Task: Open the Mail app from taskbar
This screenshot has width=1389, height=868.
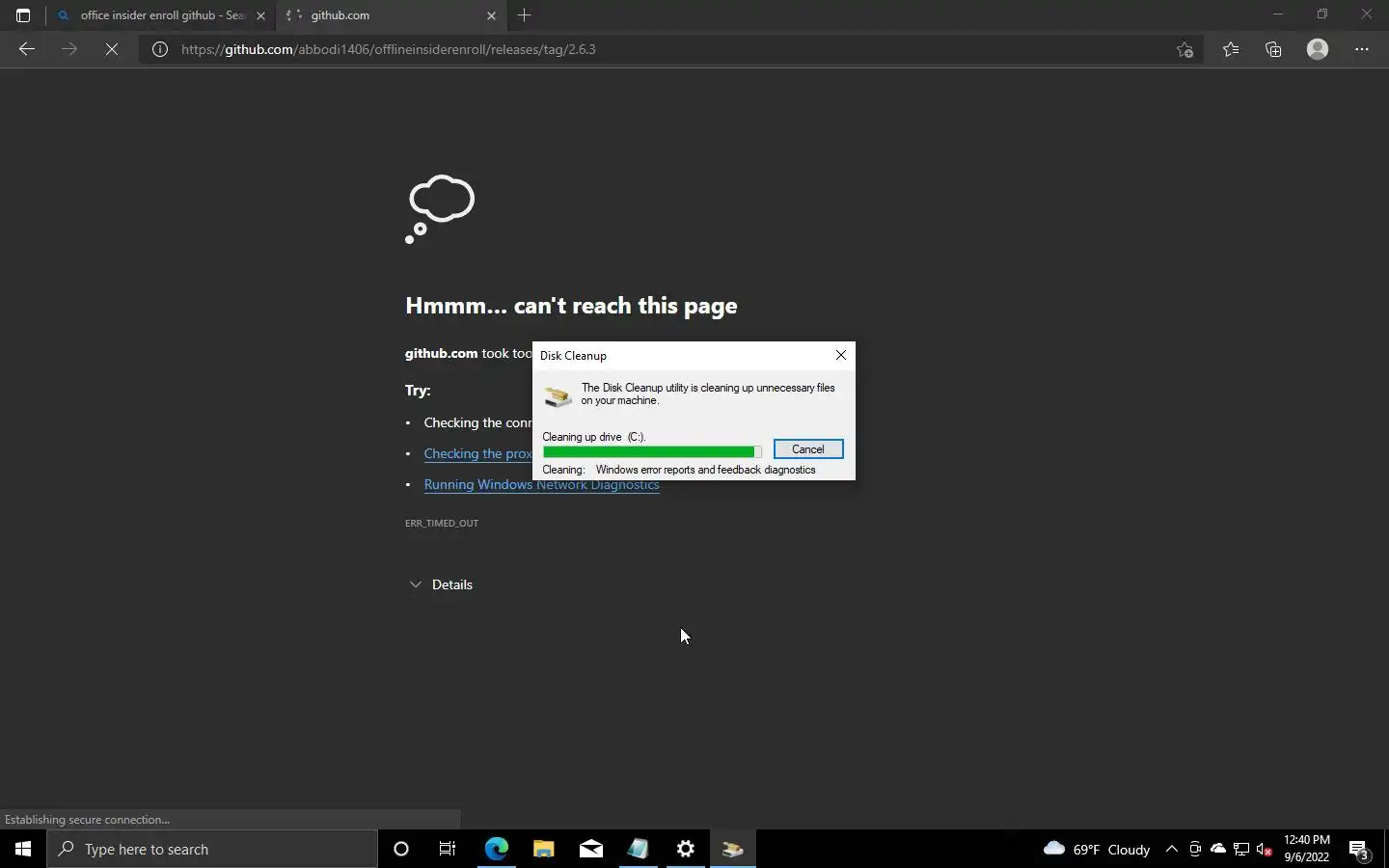Action: [590, 849]
